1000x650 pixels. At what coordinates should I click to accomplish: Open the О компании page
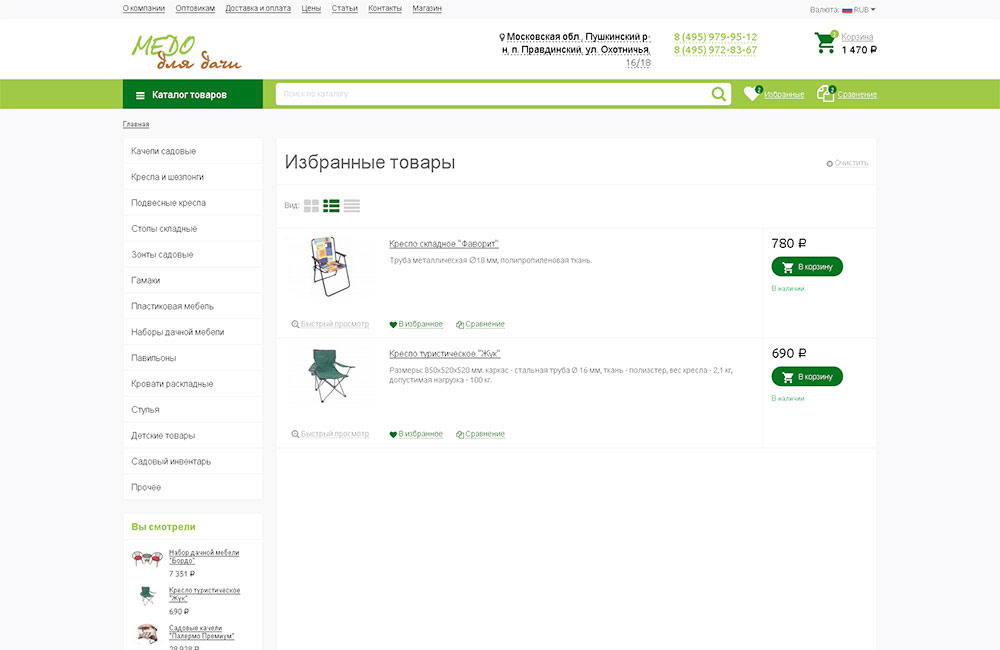click(143, 8)
